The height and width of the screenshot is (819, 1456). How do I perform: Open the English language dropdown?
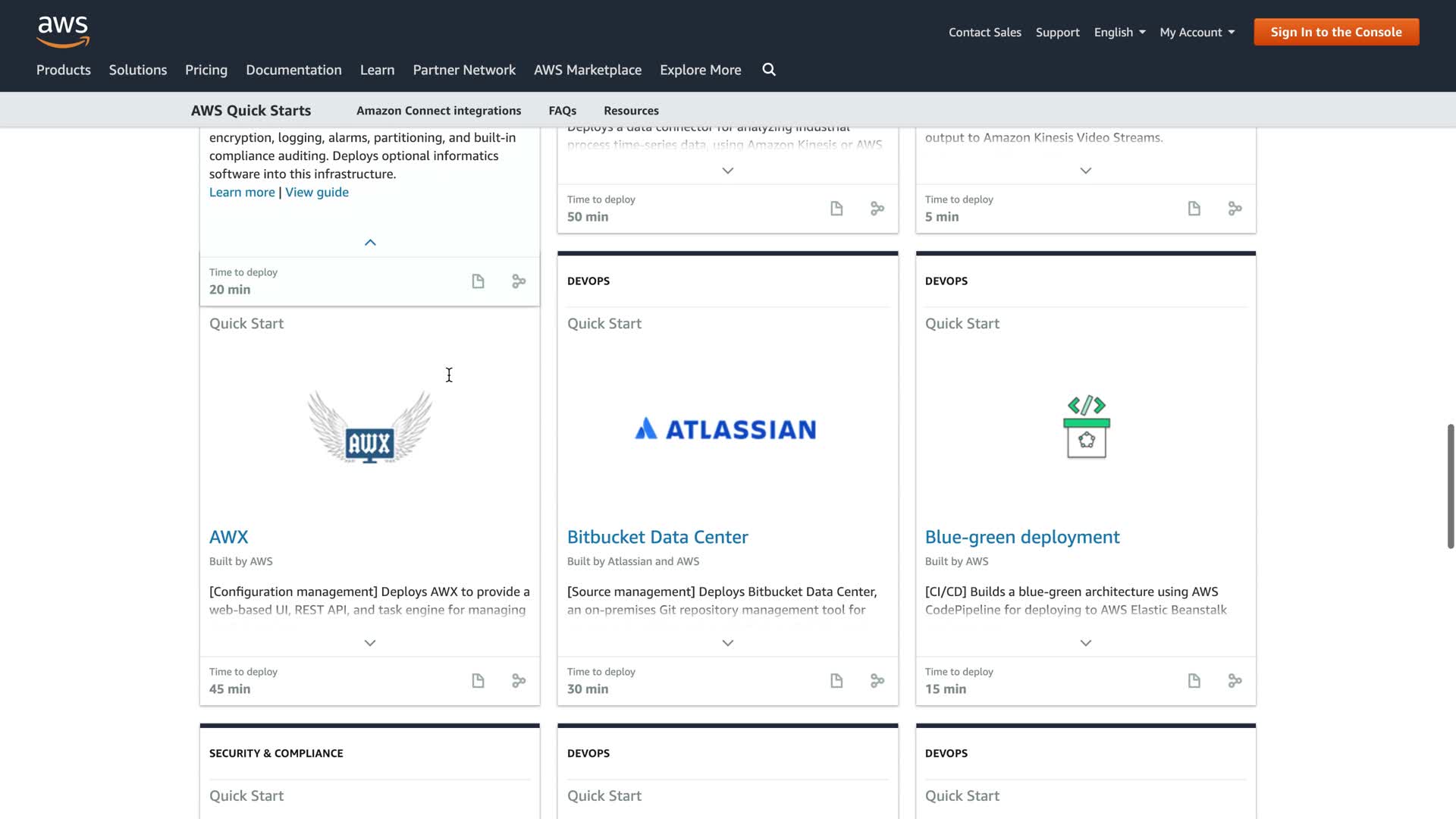click(x=1119, y=32)
